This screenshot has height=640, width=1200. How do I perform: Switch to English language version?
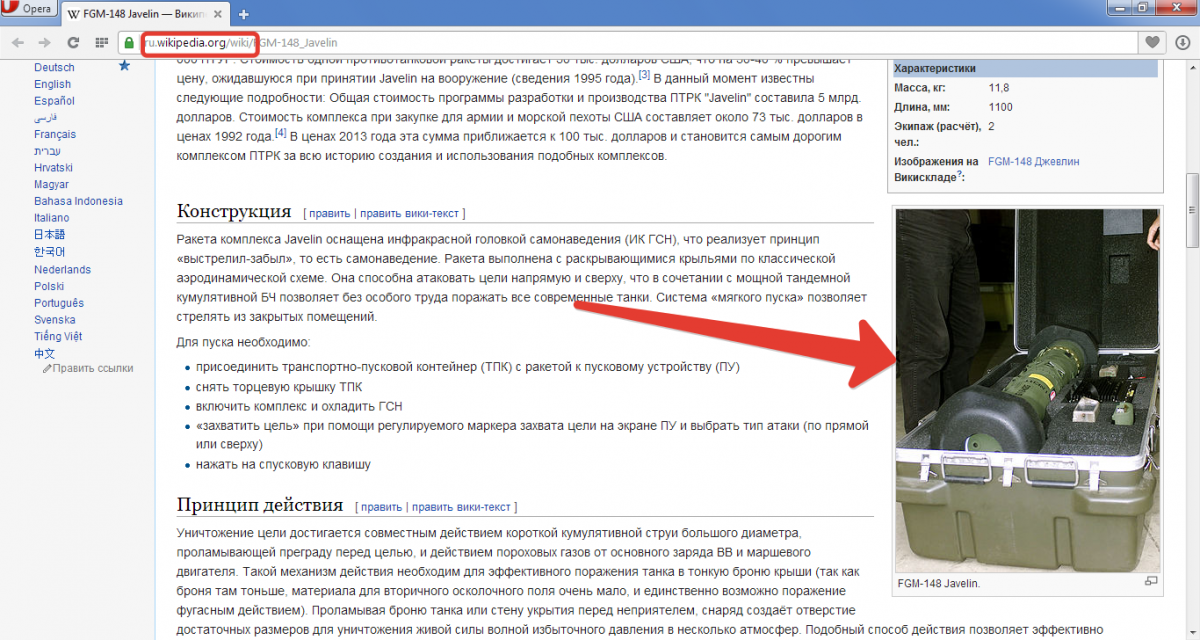pos(52,84)
